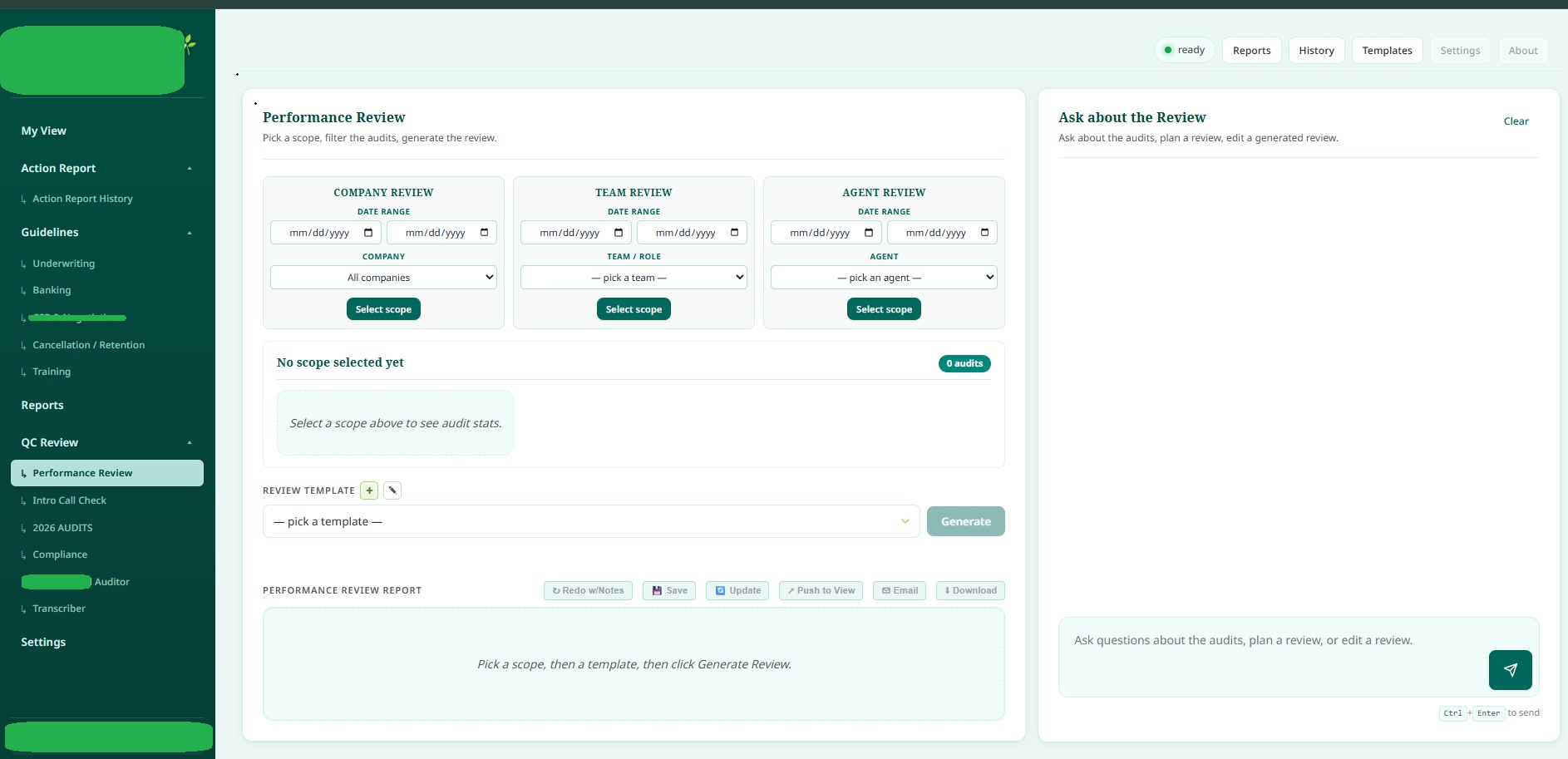This screenshot has height=759, width=1568.
Task: Open Banking guidelines in sidebar
Action: 52,290
